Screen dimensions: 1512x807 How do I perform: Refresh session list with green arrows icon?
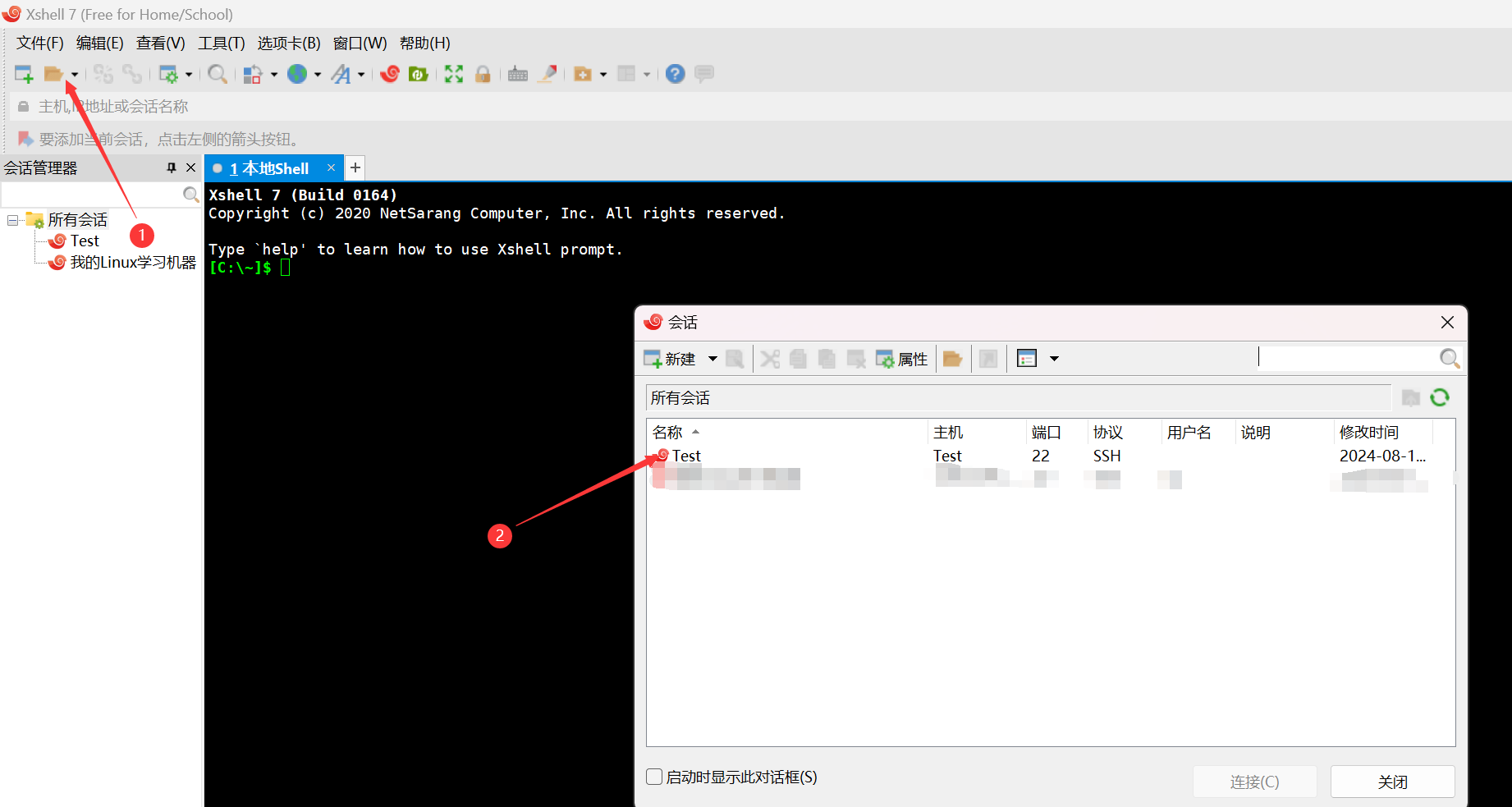click(1440, 398)
